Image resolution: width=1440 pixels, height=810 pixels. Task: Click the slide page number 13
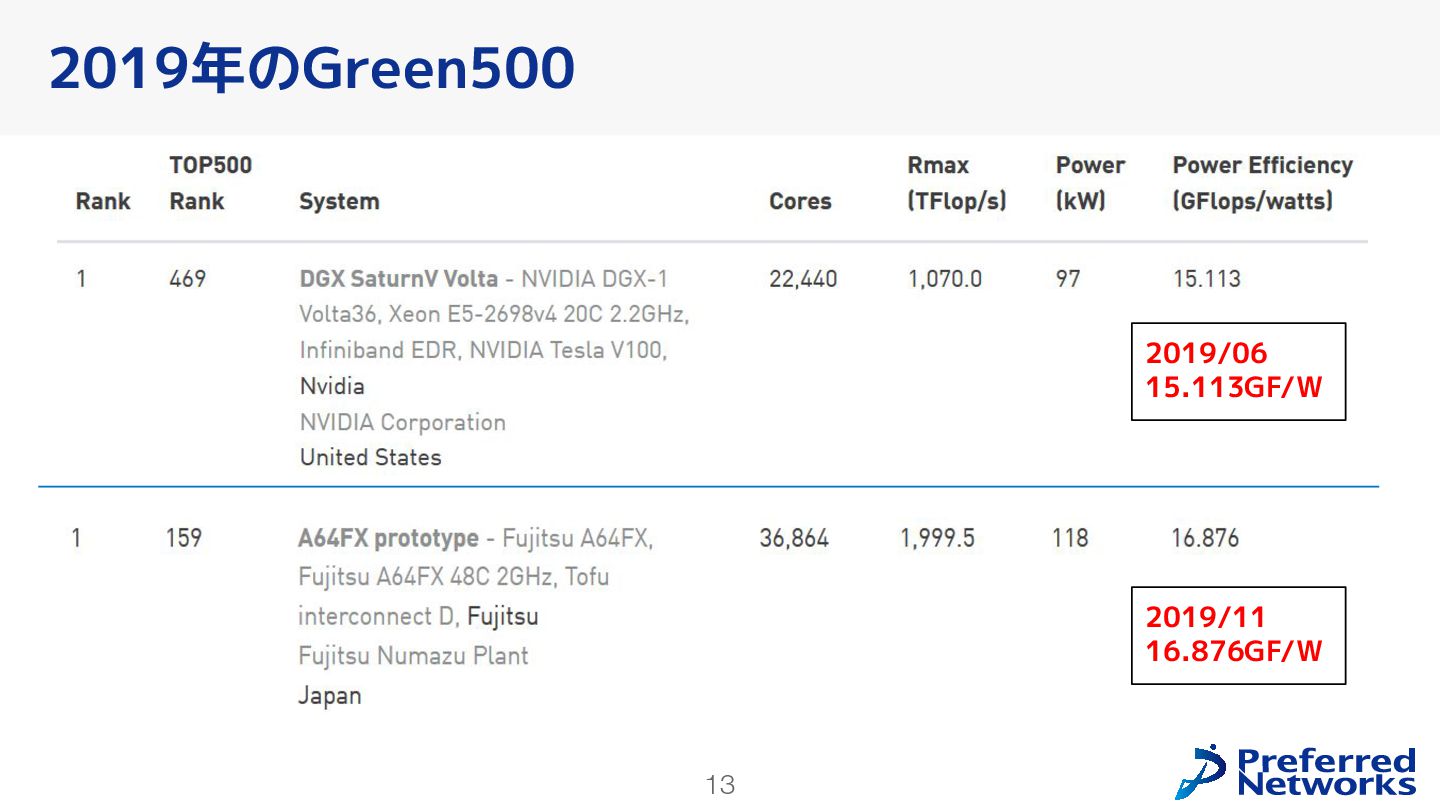[x=720, y=785]
